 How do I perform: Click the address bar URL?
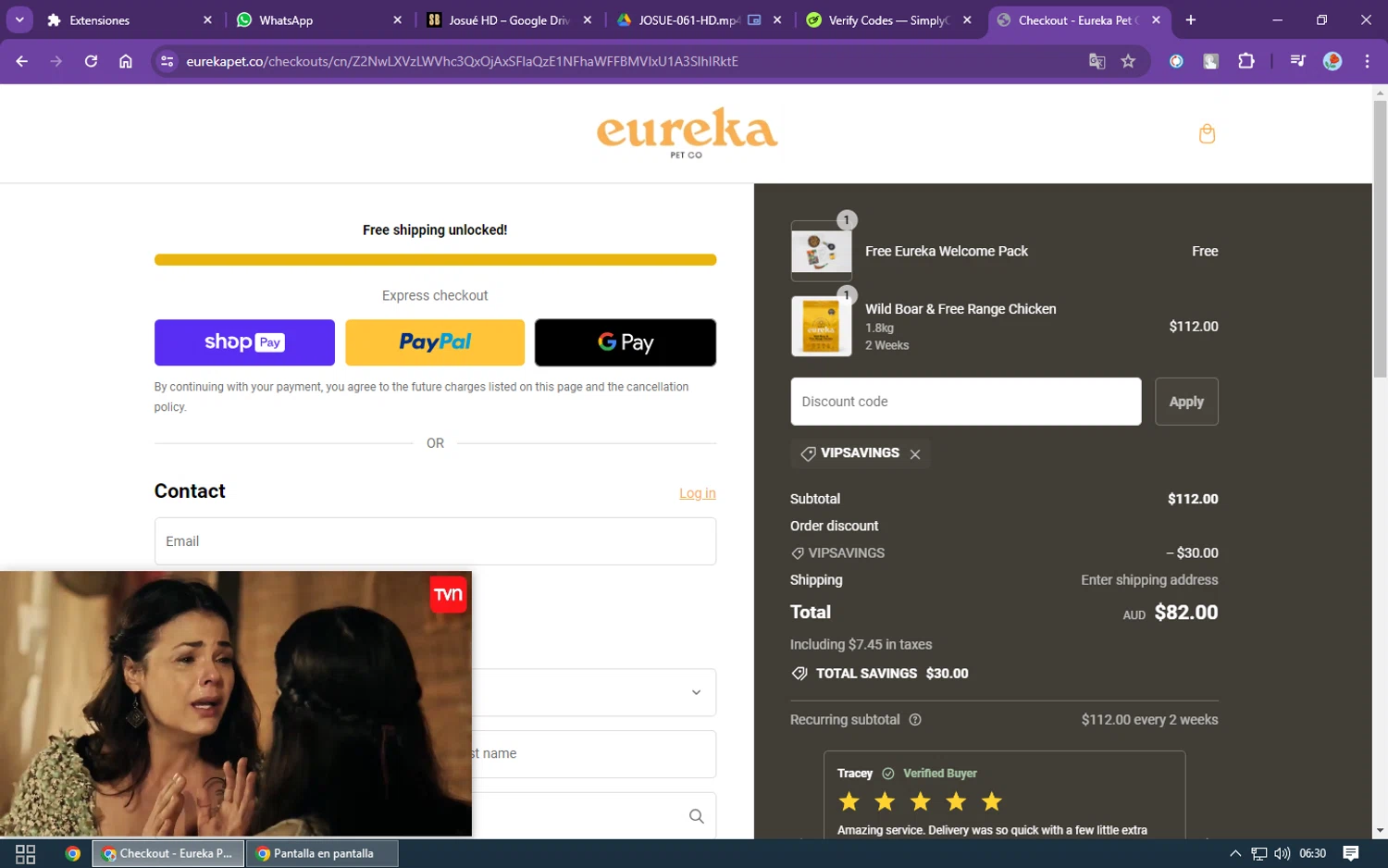[463, 61]
